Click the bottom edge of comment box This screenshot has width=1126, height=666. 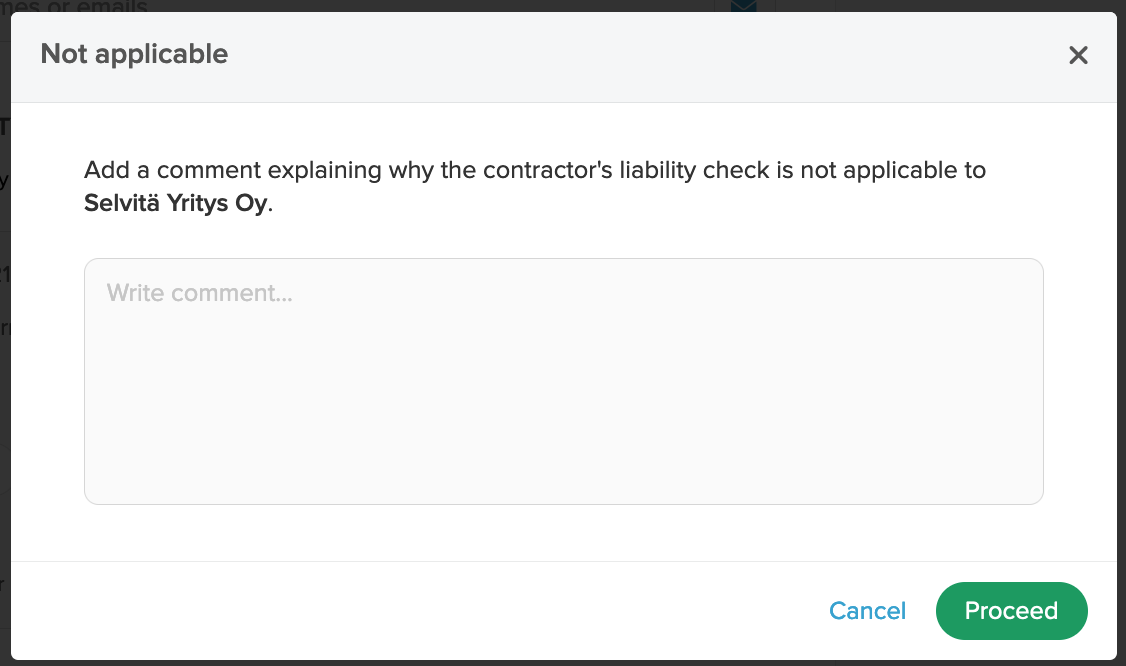[x=564, y=504]
